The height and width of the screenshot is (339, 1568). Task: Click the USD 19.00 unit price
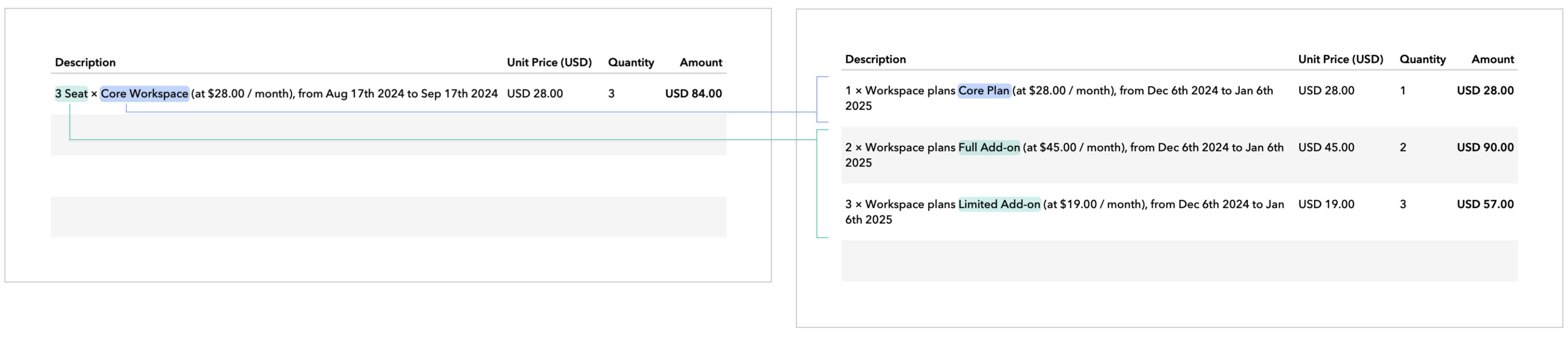(x=1326, y=204)
